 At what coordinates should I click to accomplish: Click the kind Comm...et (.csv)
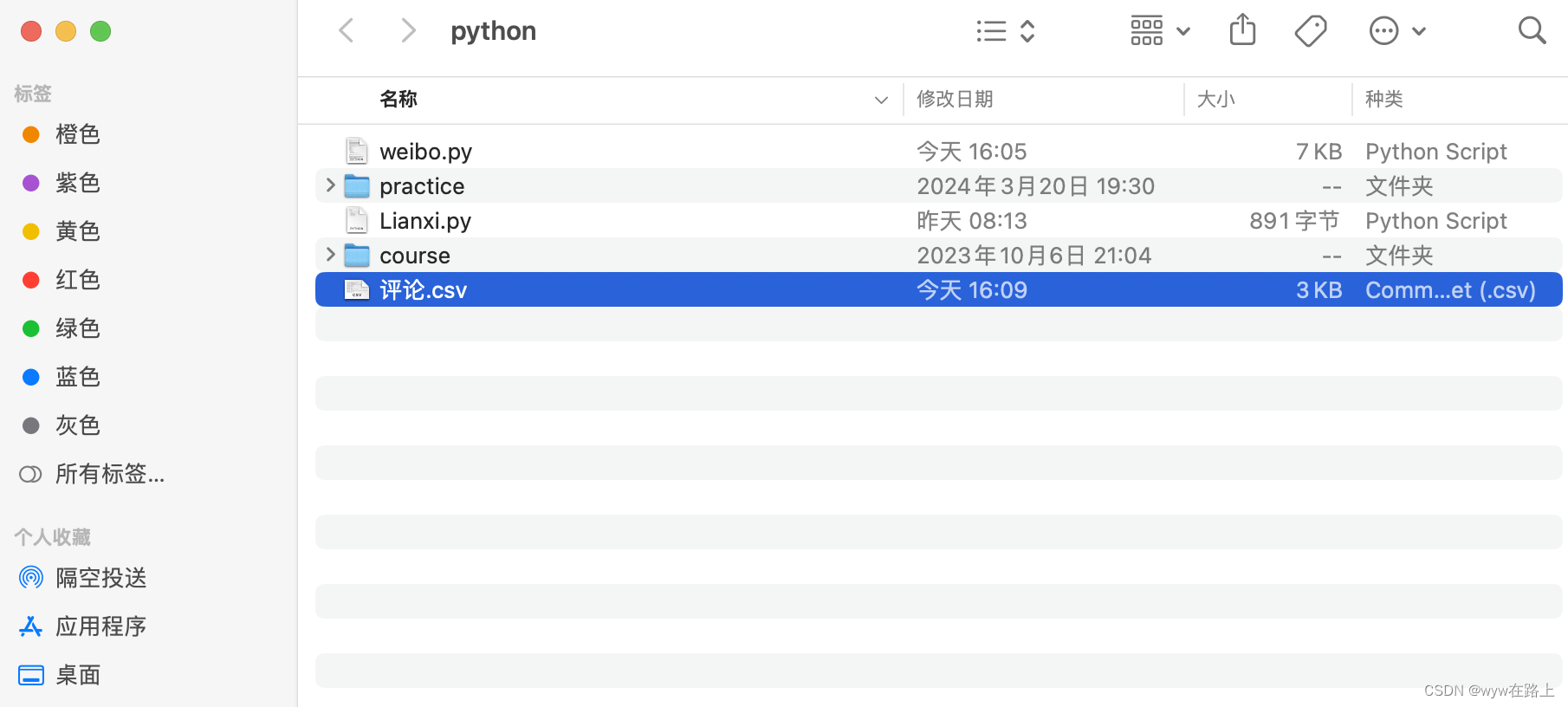point(1450,290)
